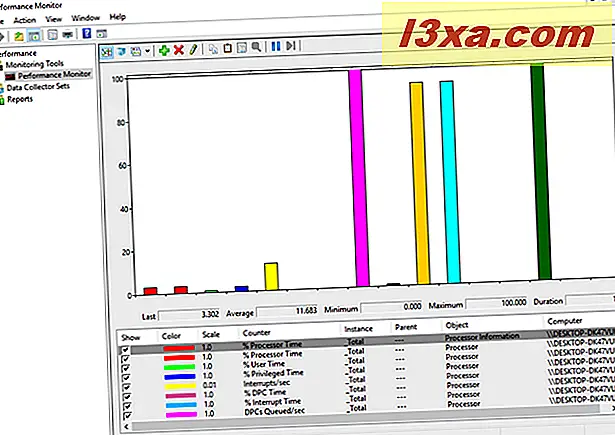This screenshot has width=615, height=435.
Task: Uncheck Show for DPCs Queued/sec
Action: (128, 415)
